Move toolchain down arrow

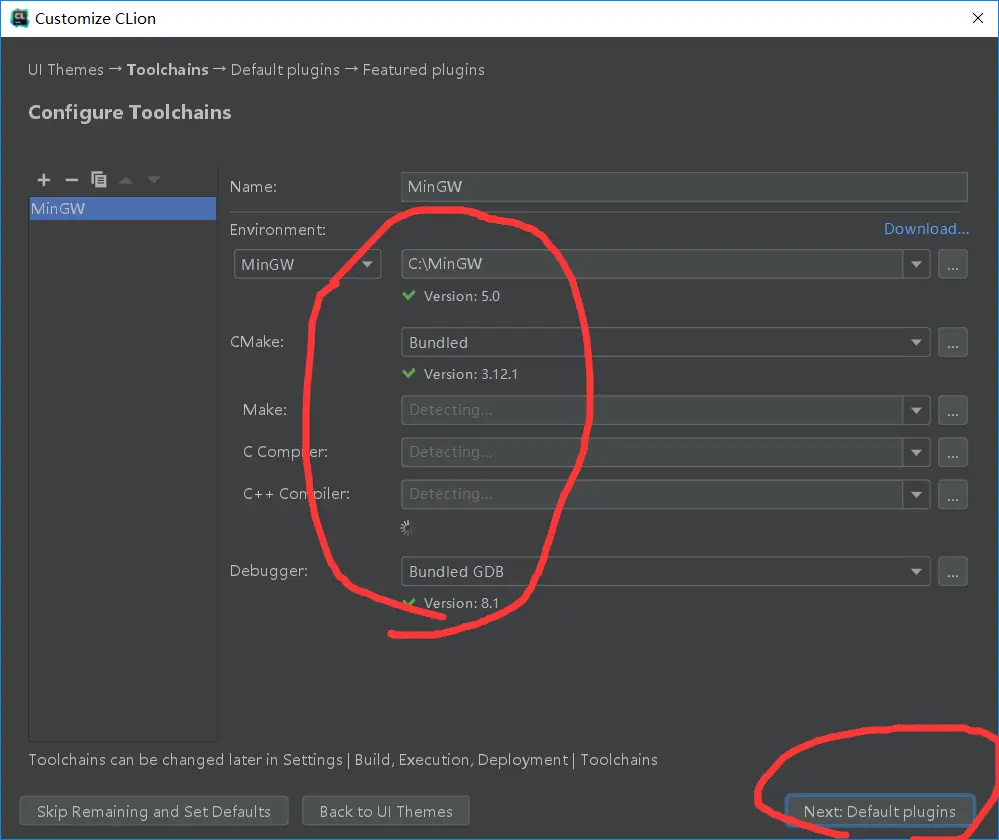[x=154, y=180]
